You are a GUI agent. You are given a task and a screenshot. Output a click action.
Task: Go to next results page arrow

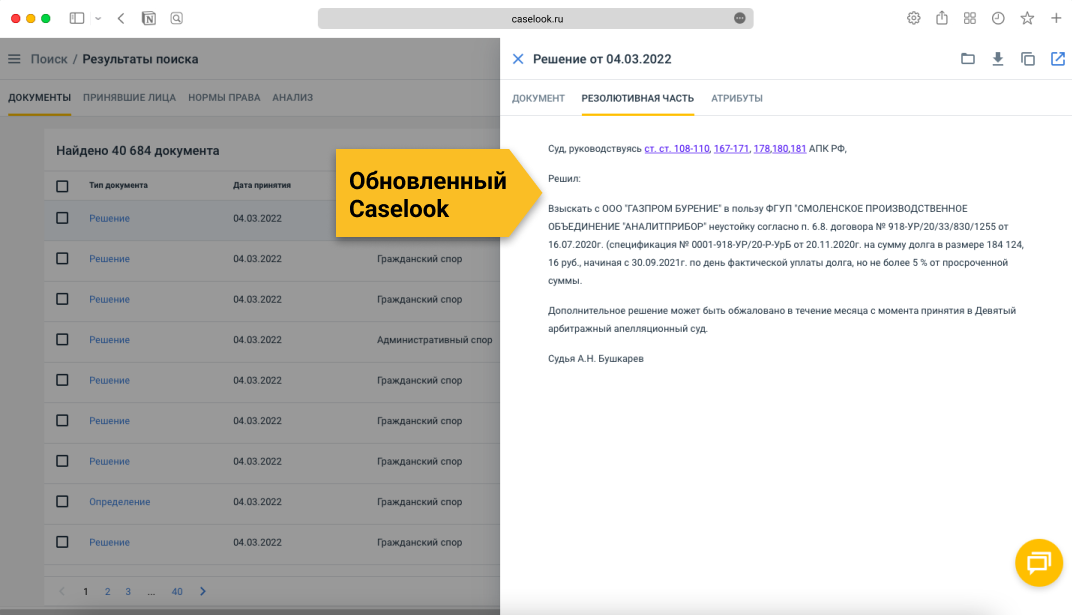(x=202, y=592)
